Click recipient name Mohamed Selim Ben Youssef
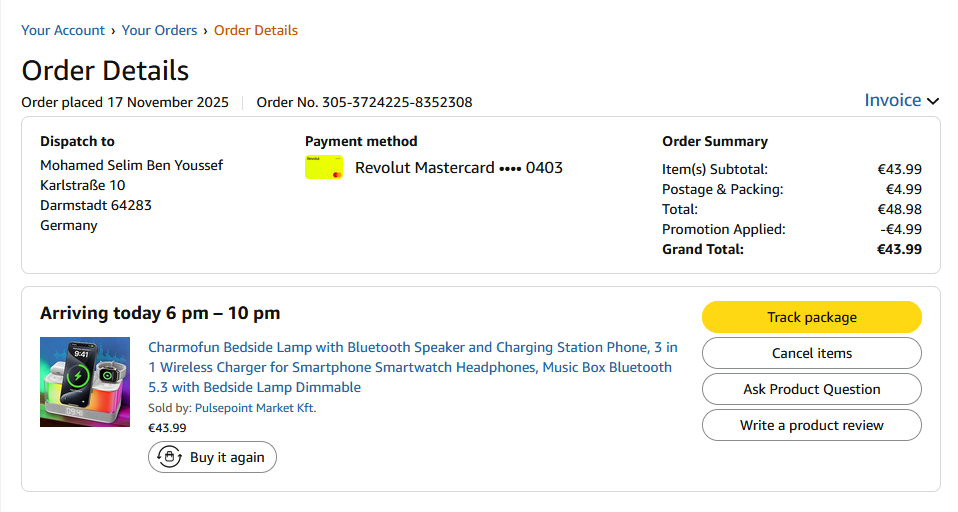Screen dimensions: 958x512 [131, 165]
